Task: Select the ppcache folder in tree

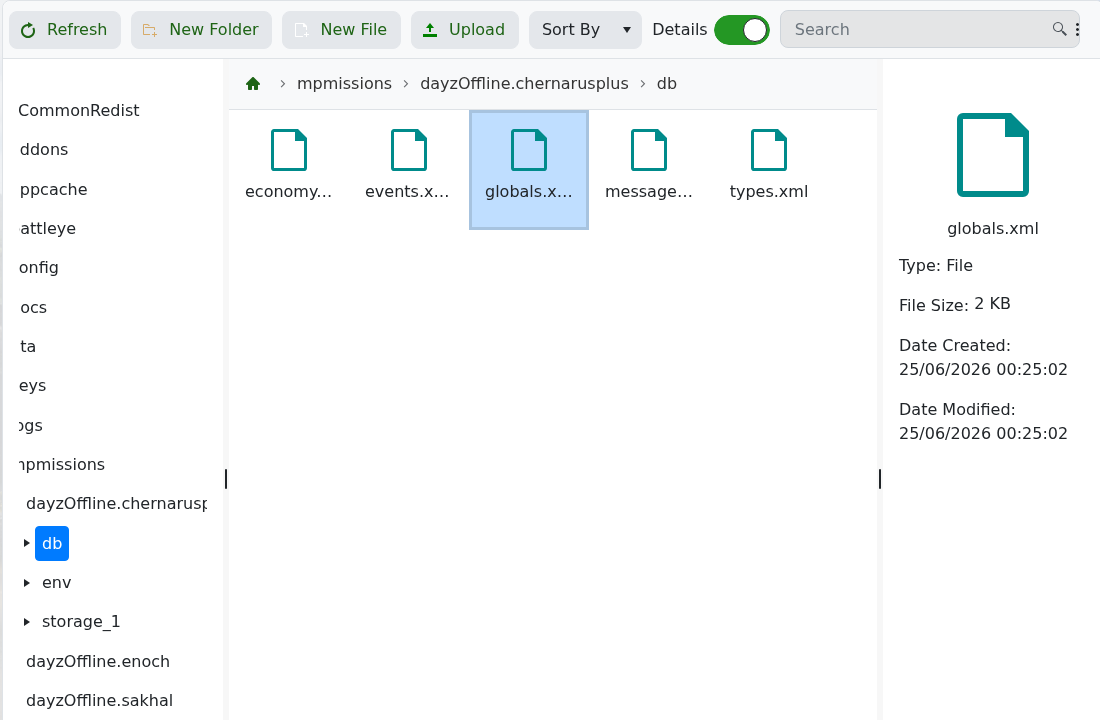Action: point(53,189)
